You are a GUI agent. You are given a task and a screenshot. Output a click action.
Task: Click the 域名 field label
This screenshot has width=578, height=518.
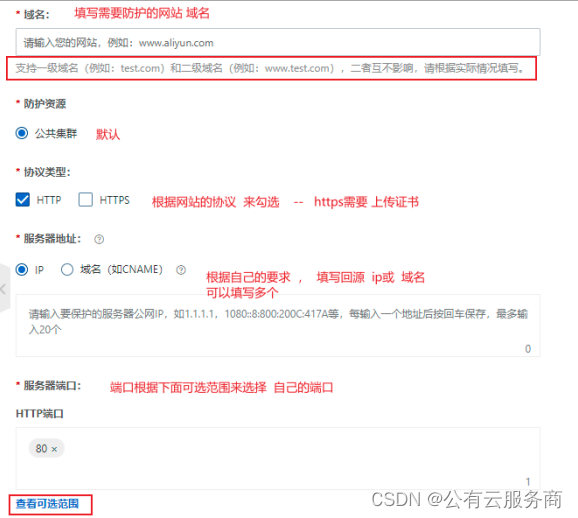tap(36, 14)
